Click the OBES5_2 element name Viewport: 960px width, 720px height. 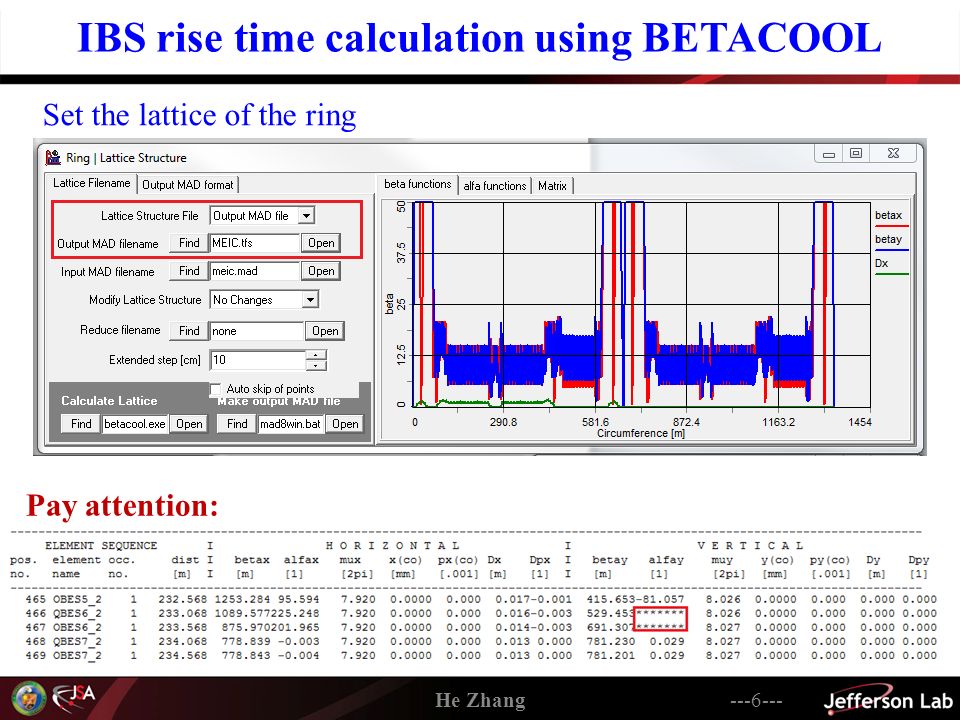(77, 599)
